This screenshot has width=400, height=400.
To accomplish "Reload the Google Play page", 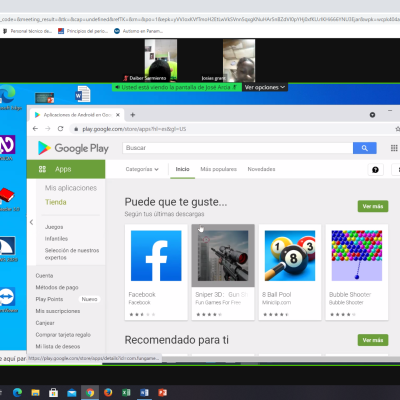I will 60,129.
